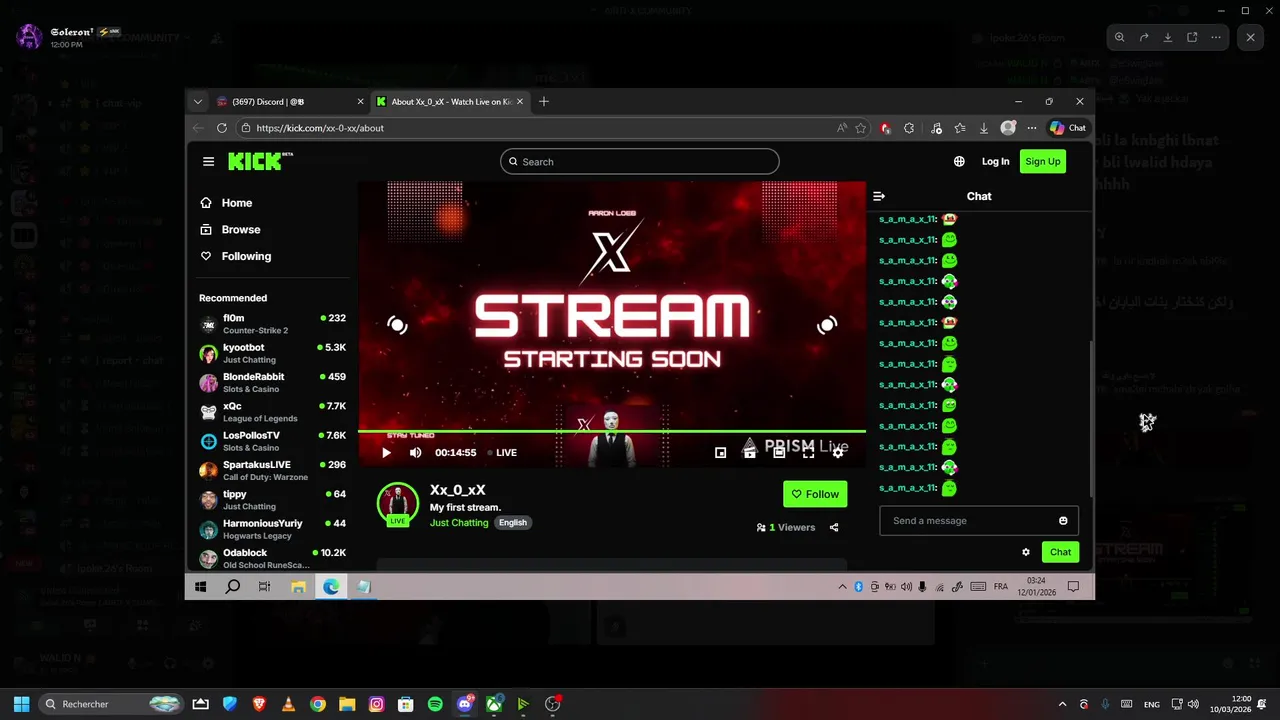Click Edge icon in inner screenshot taskbar
Viewport: 1280px width, 720px height.
tap(331, 587)
